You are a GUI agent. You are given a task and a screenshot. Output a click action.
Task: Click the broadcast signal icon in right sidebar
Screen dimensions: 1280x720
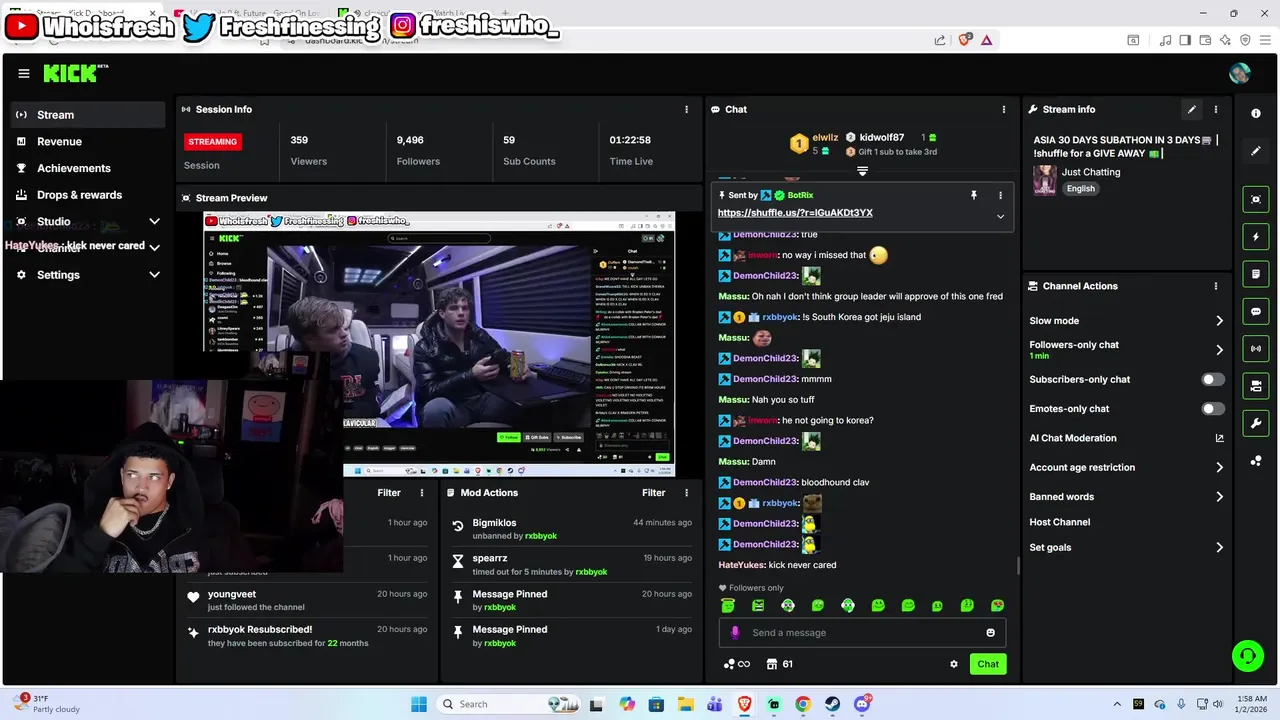pyautogui.click(x=1256, y=349)
